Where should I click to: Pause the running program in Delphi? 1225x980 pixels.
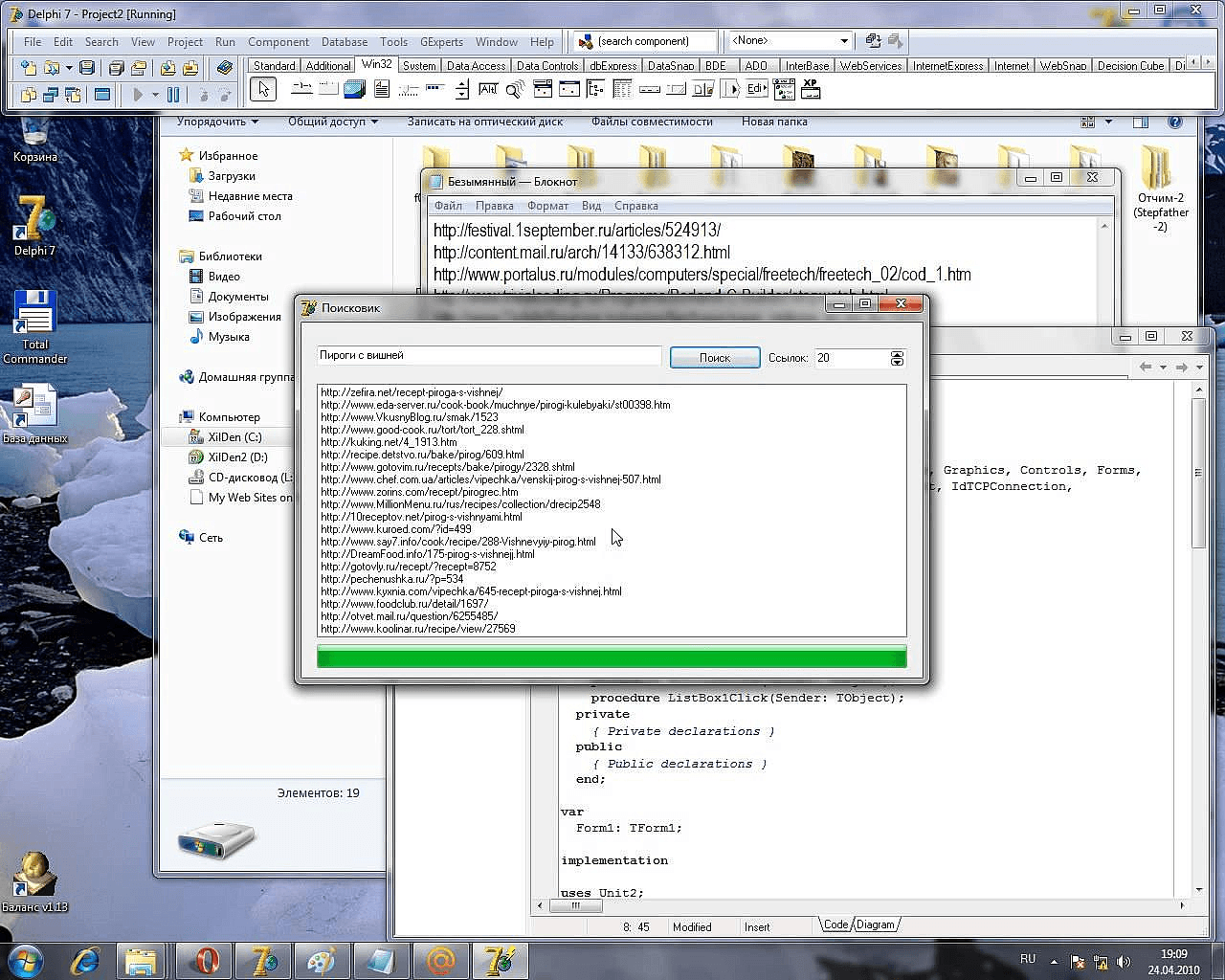(173, 95)
